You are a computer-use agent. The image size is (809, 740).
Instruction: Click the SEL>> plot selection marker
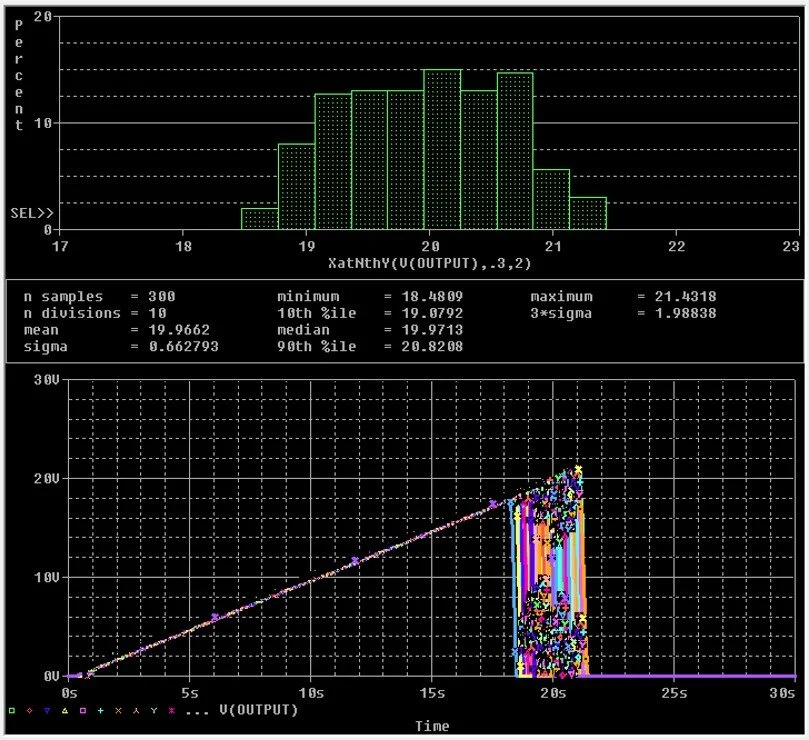[32, 213]
